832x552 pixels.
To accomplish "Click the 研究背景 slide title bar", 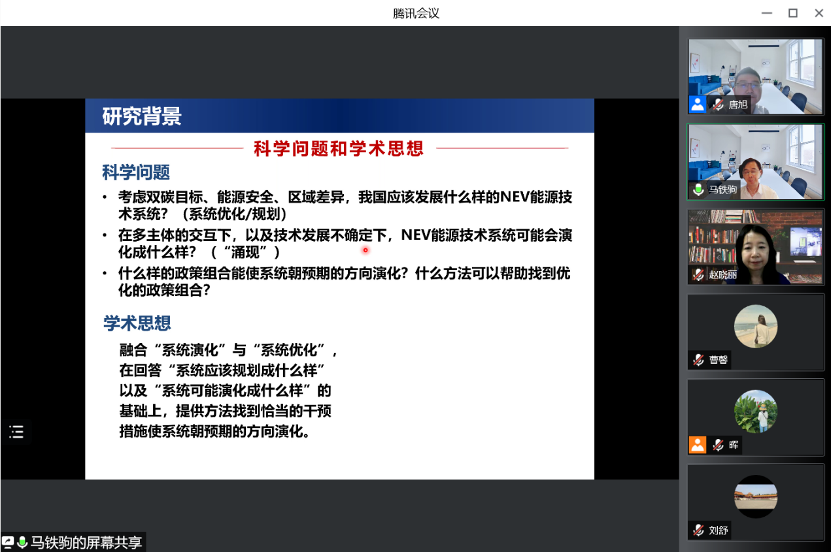I will pos(340,116).
